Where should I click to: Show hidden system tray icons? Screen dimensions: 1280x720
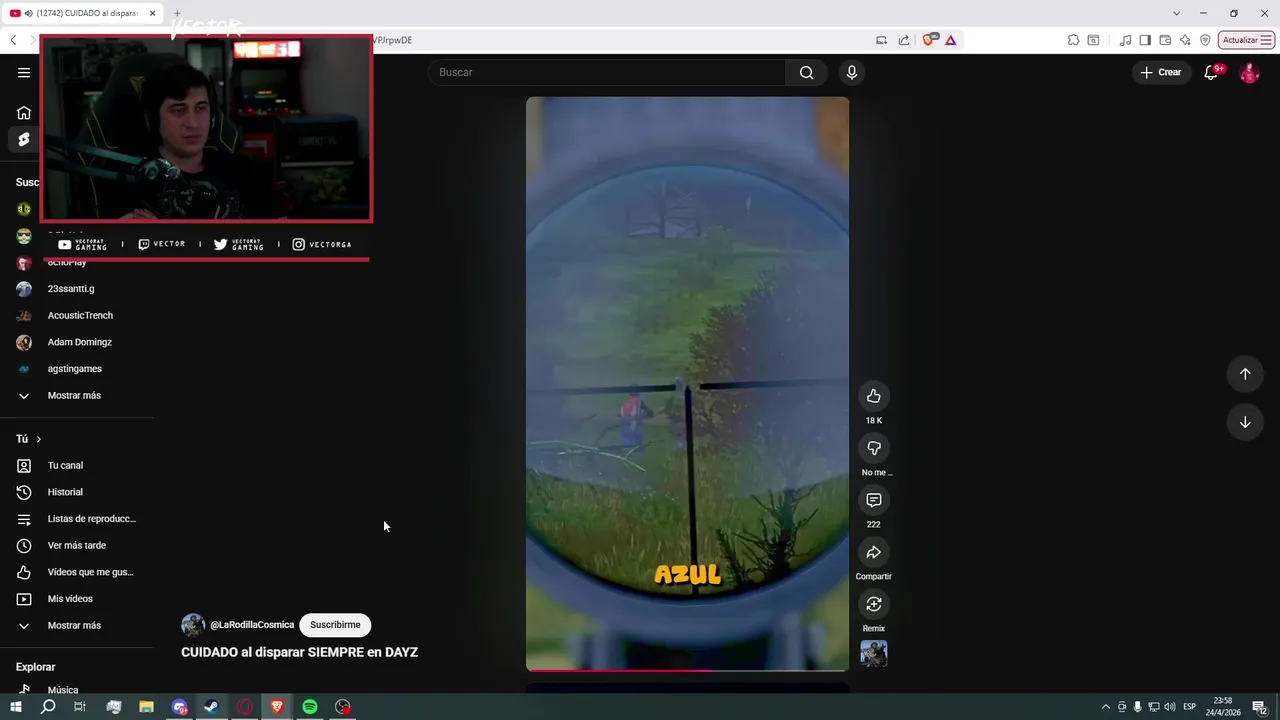click(x=1105, y=707)
